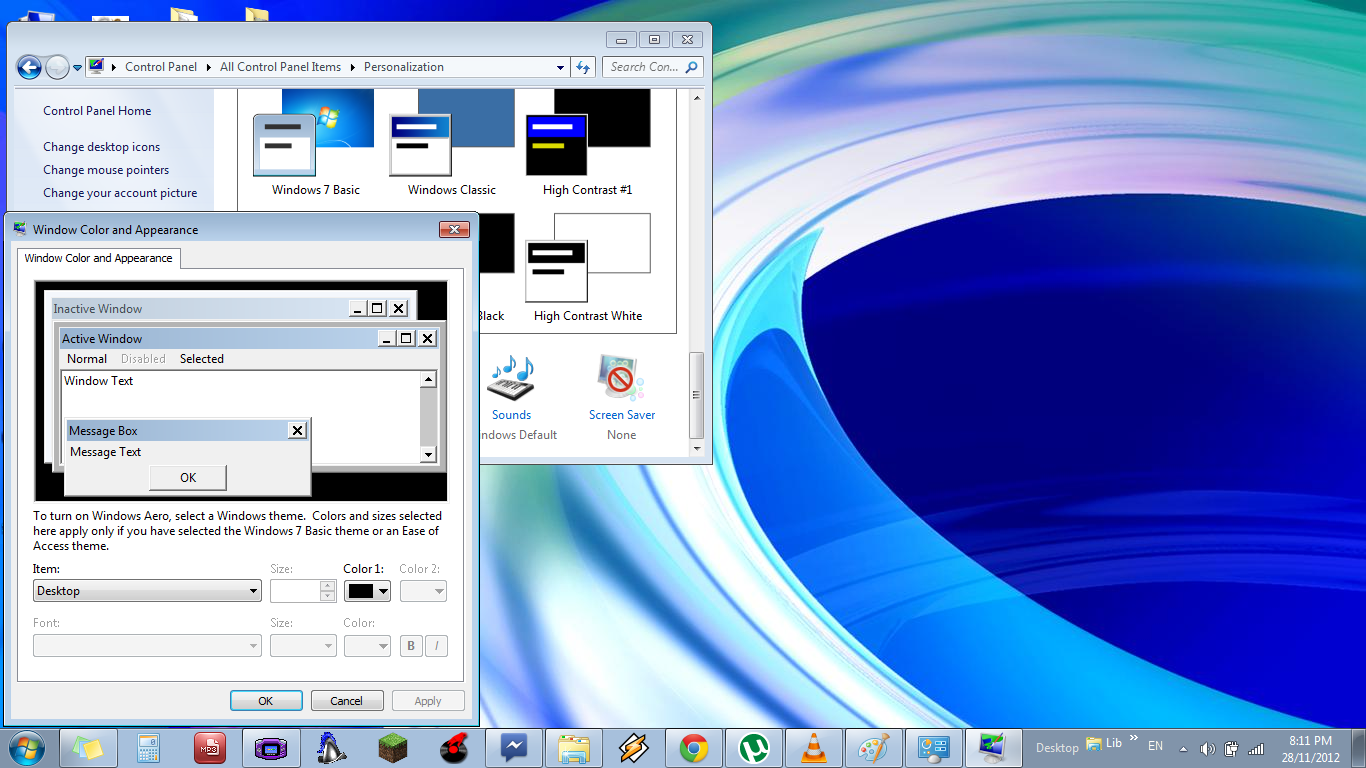Viewport: 1366px width, 768px height.
Task: Show hidden system tray icons
Action: pyautogui.click(x=1184, y=748)
